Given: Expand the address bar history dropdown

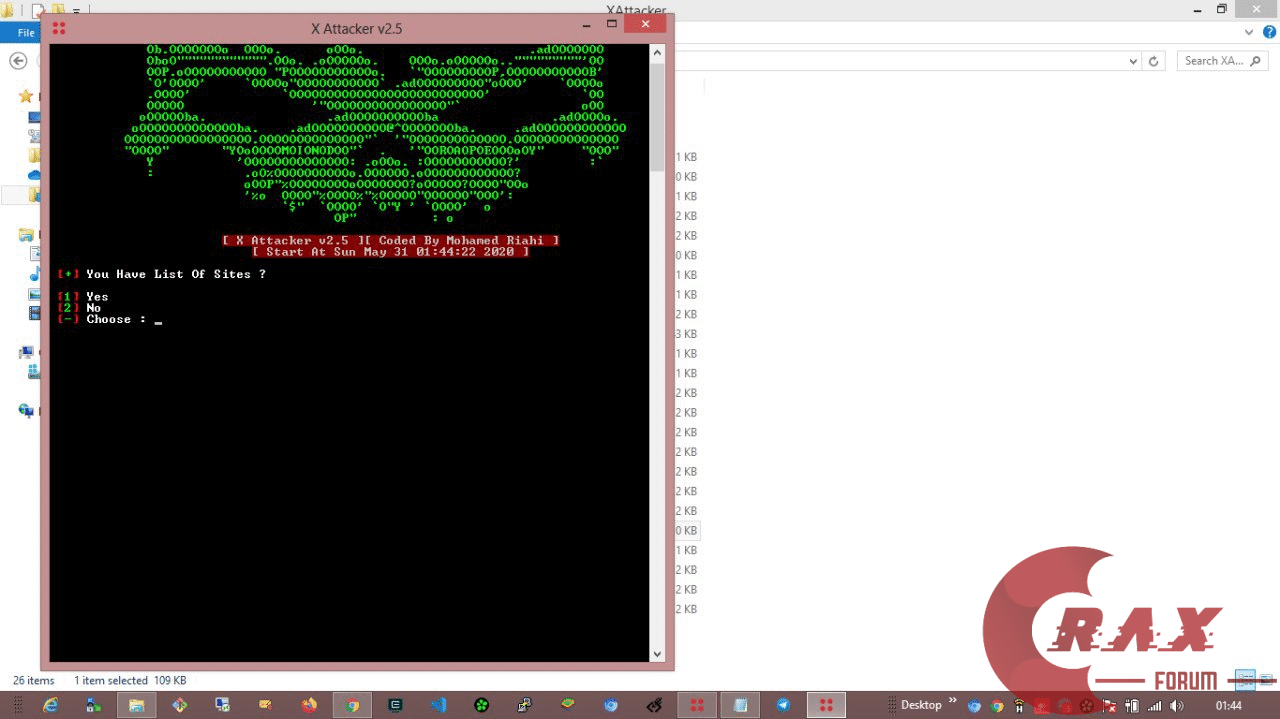Looking at the screenshot, I should [1132, 61].
